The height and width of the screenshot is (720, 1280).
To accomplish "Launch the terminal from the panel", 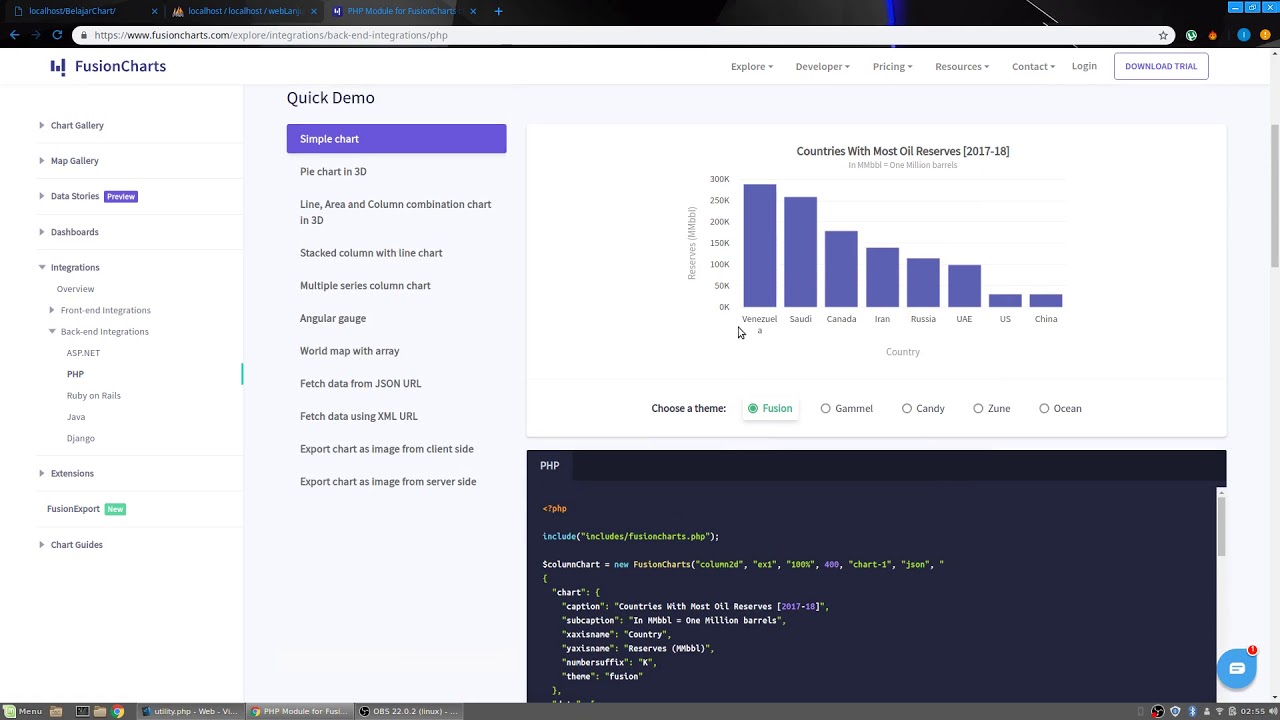I will [x=83, y=711].
